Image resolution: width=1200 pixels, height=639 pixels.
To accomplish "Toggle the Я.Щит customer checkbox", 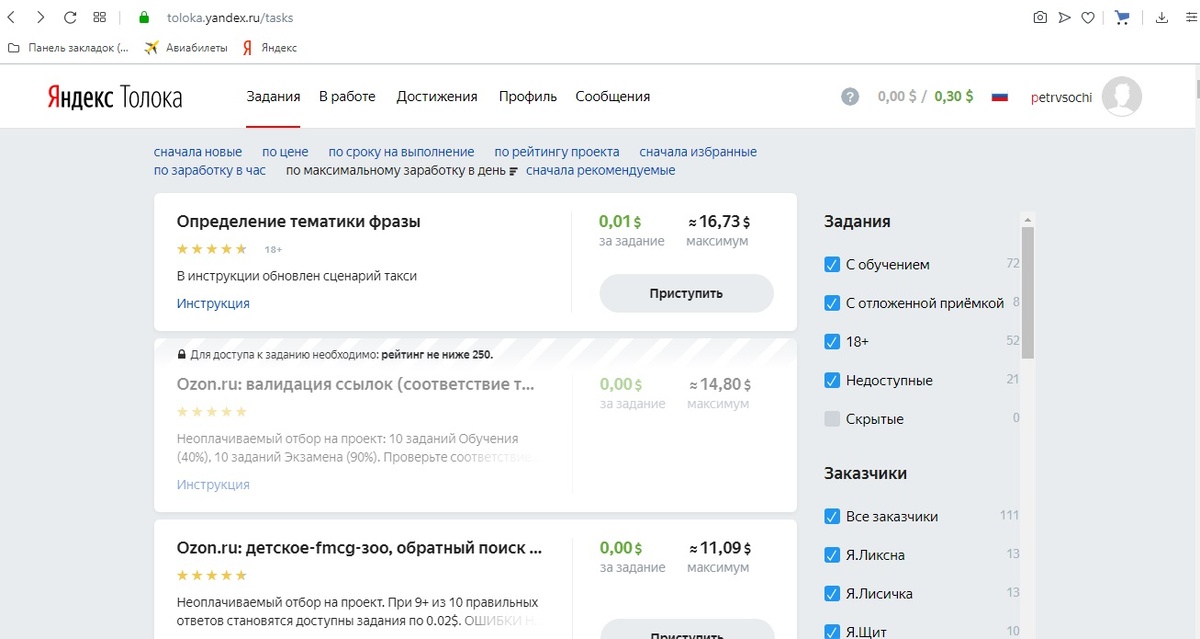I will (x=832, y=631).
